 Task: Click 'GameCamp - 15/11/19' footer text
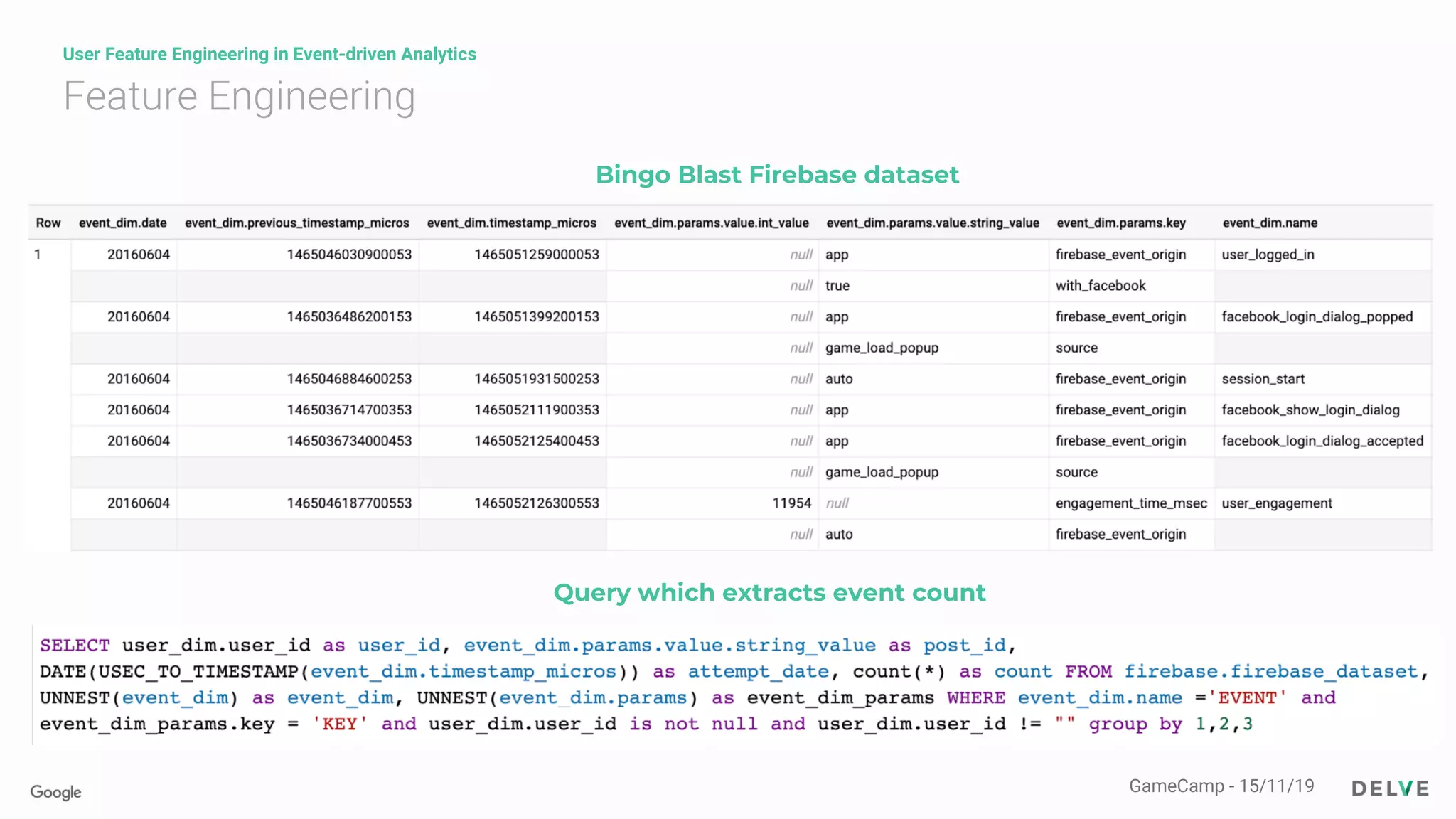pyautogui.click(x=1221, y=786)
